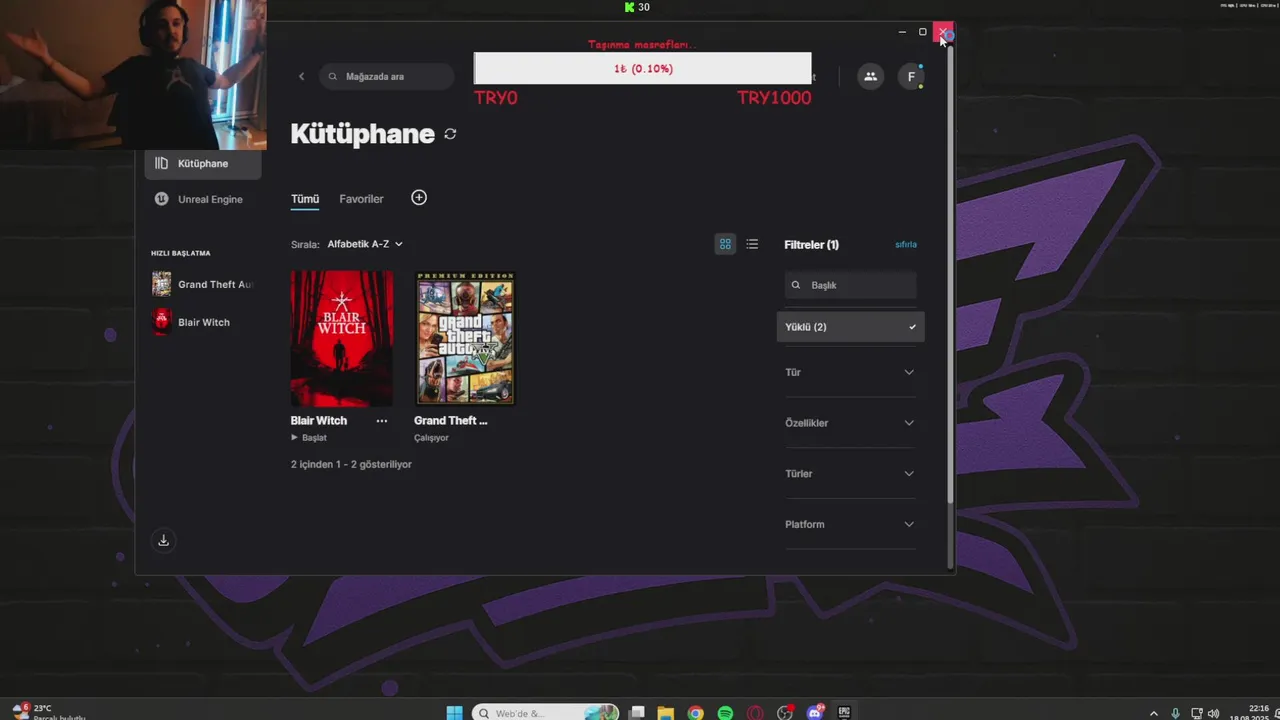Uncheck the Yüklü (2) filter
This screenshot has height=720, width=1280.
point(850,327)
